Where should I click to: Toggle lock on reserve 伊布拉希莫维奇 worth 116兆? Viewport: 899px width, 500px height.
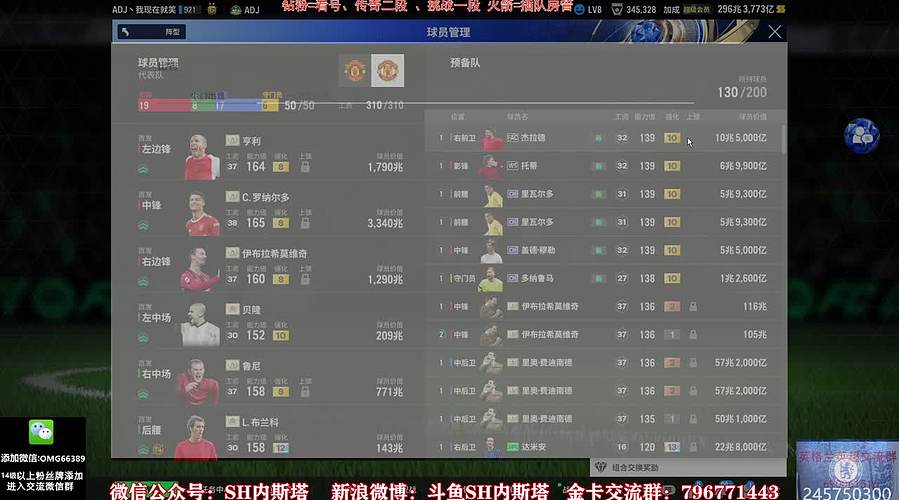(x=693, y=307)
